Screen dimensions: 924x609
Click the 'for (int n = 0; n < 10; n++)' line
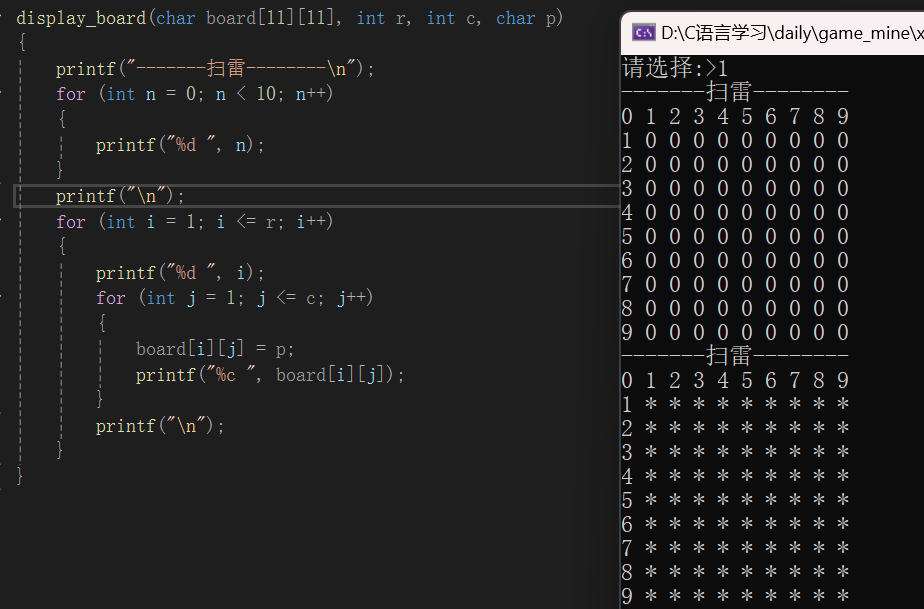point(194,94)
